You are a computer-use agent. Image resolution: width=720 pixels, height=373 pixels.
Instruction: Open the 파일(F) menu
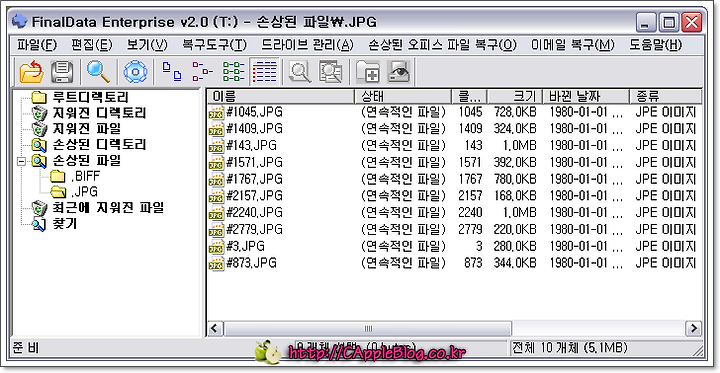coord(37,45)
